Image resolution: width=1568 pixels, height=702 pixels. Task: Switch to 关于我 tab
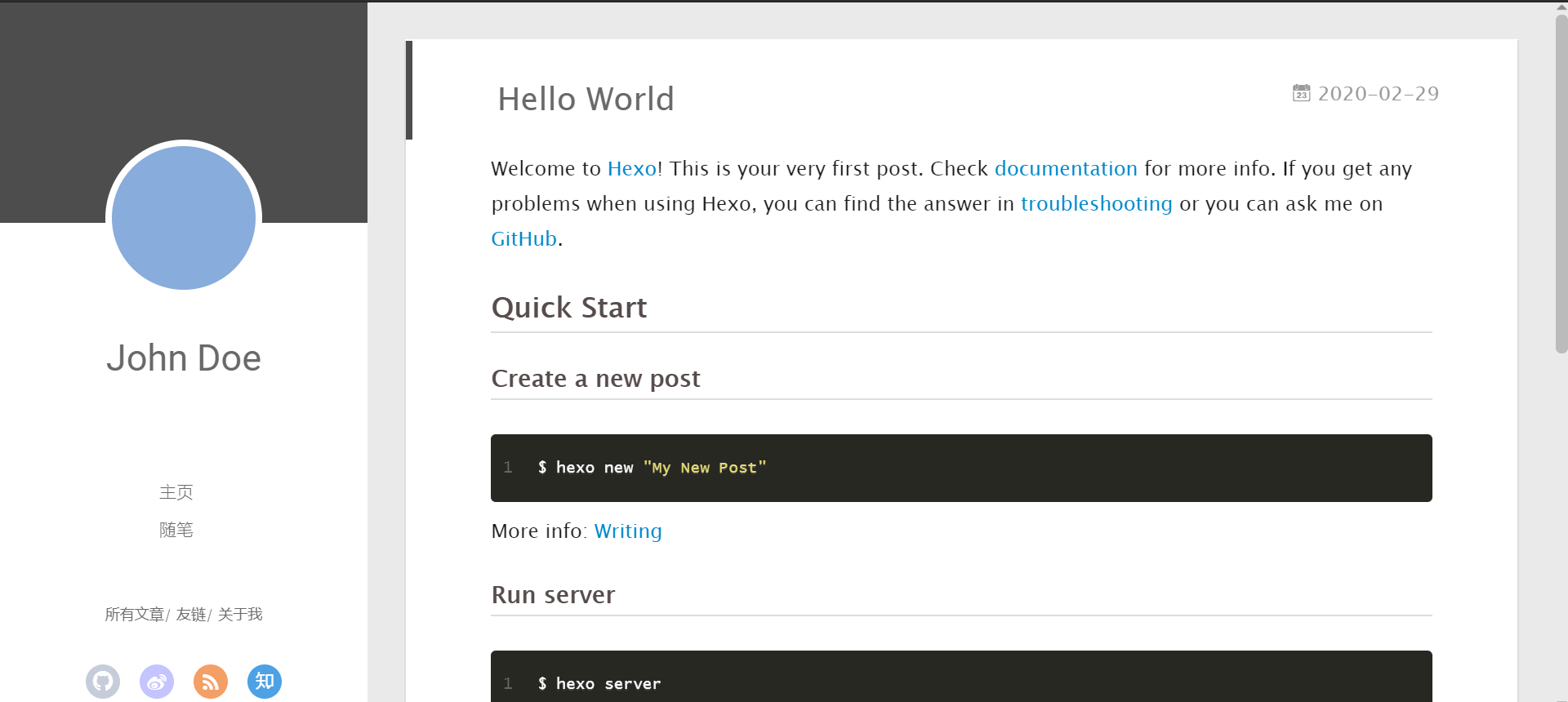(x=240, y=615)
